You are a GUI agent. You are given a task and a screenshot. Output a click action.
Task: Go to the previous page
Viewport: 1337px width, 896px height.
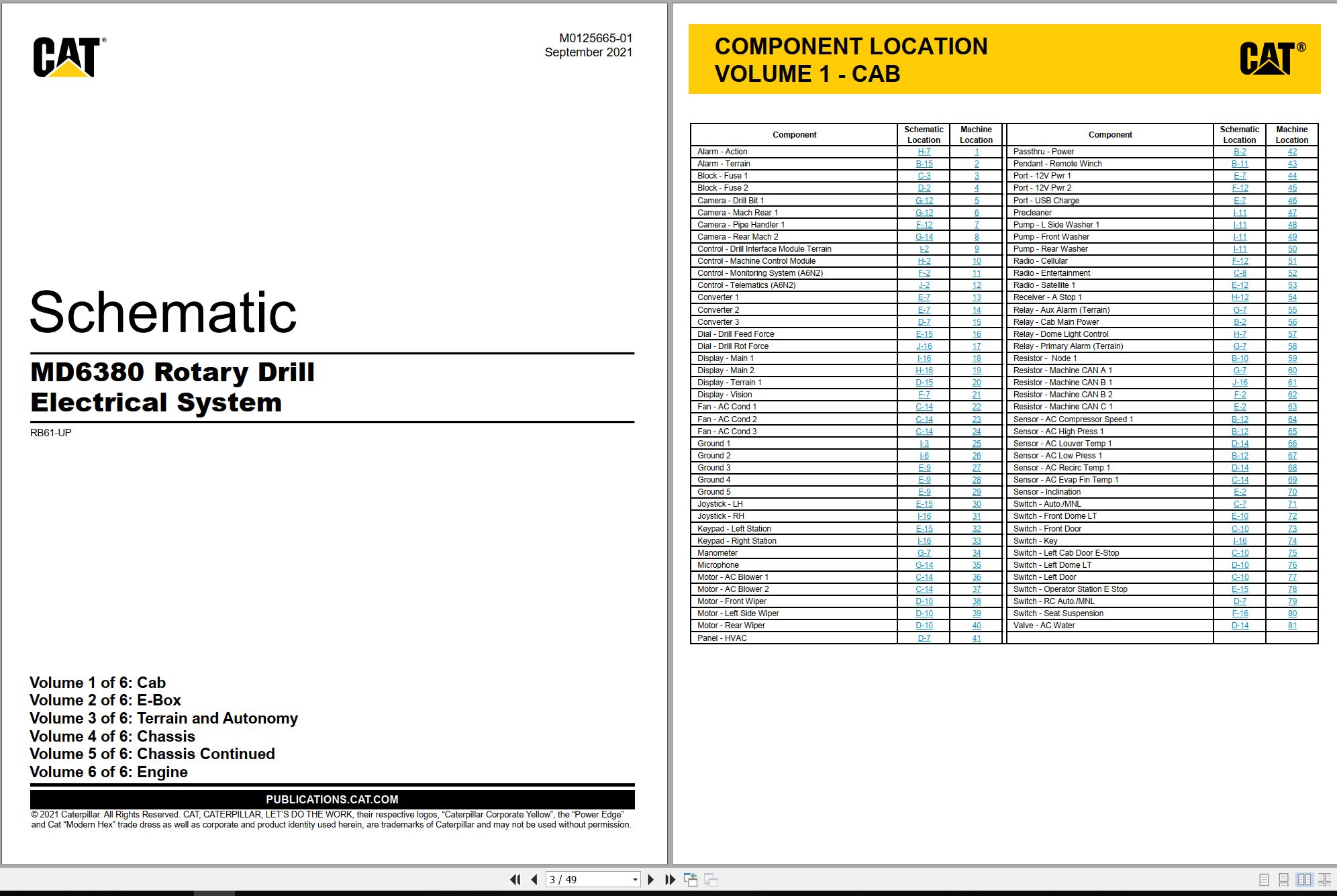[534, 879]
